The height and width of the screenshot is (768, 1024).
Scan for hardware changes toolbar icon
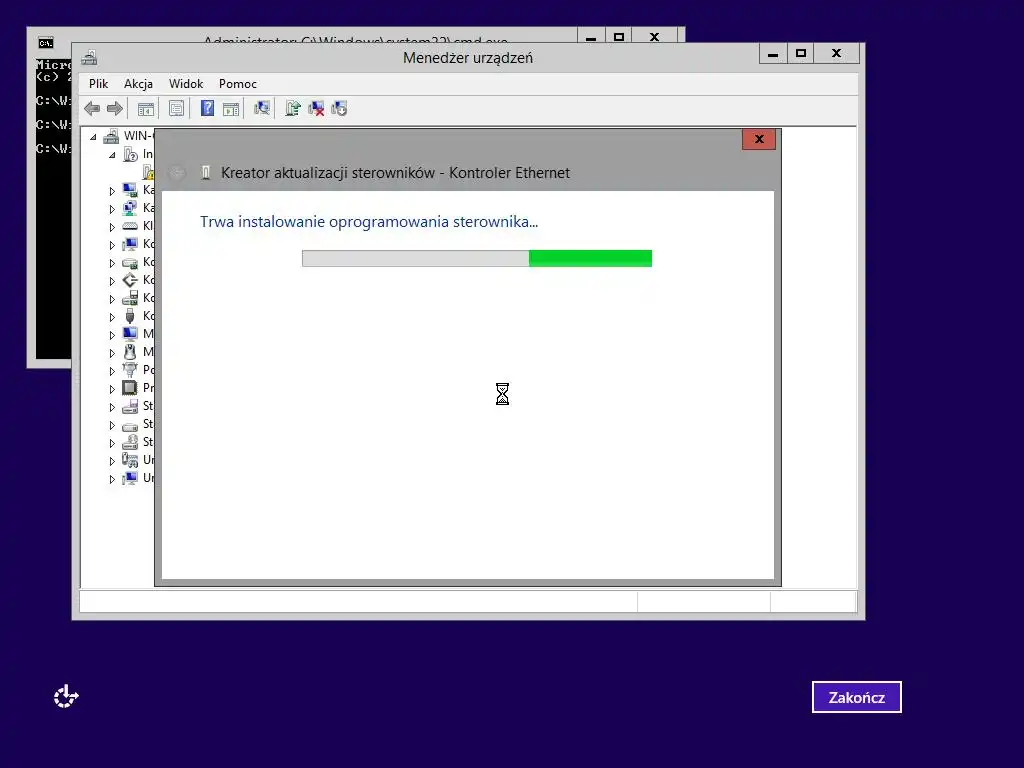tap(262, 108)
